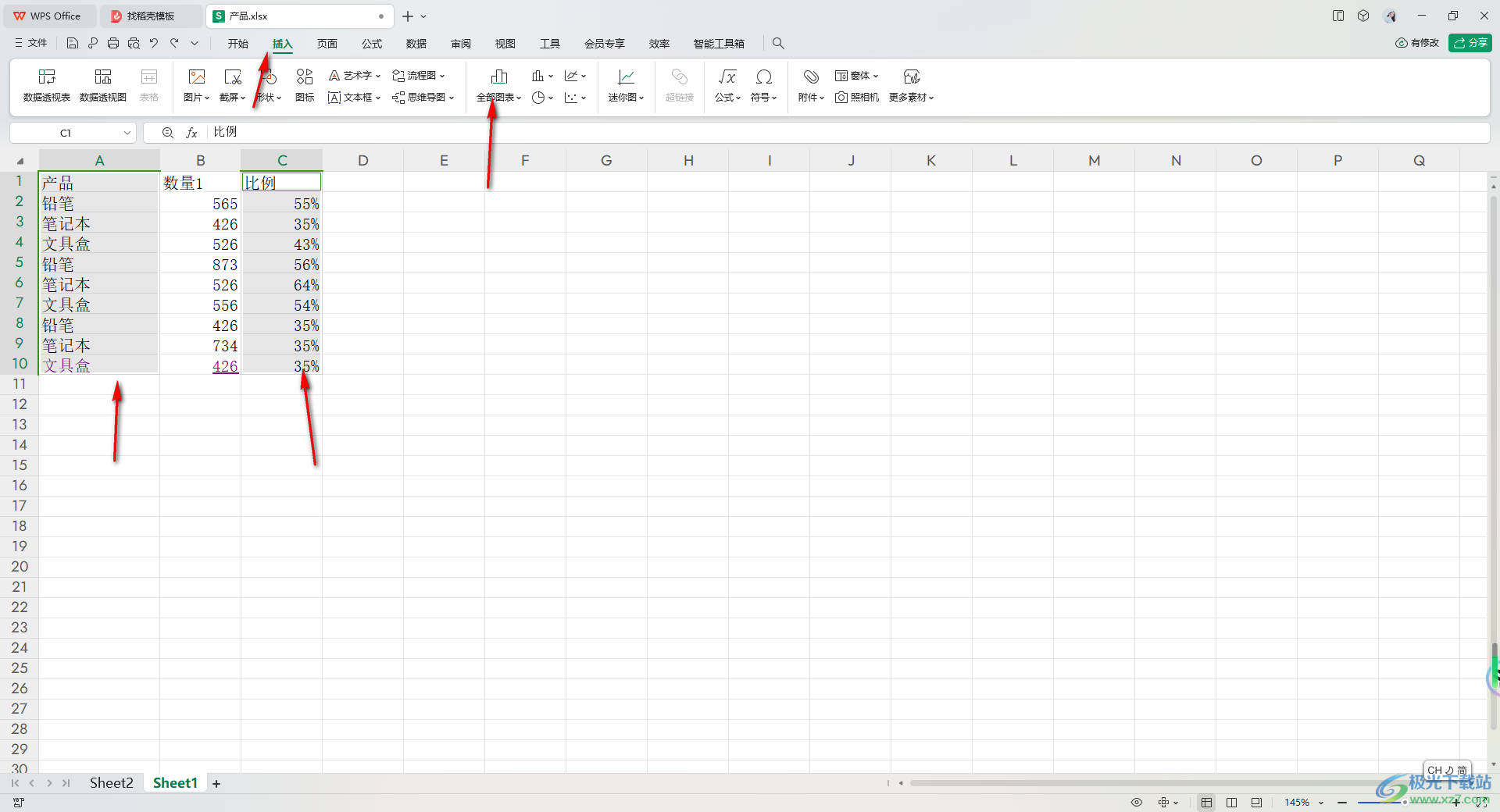Open the All Charts (全部图表) icon
1500x812 pixels.
point(498,77)
